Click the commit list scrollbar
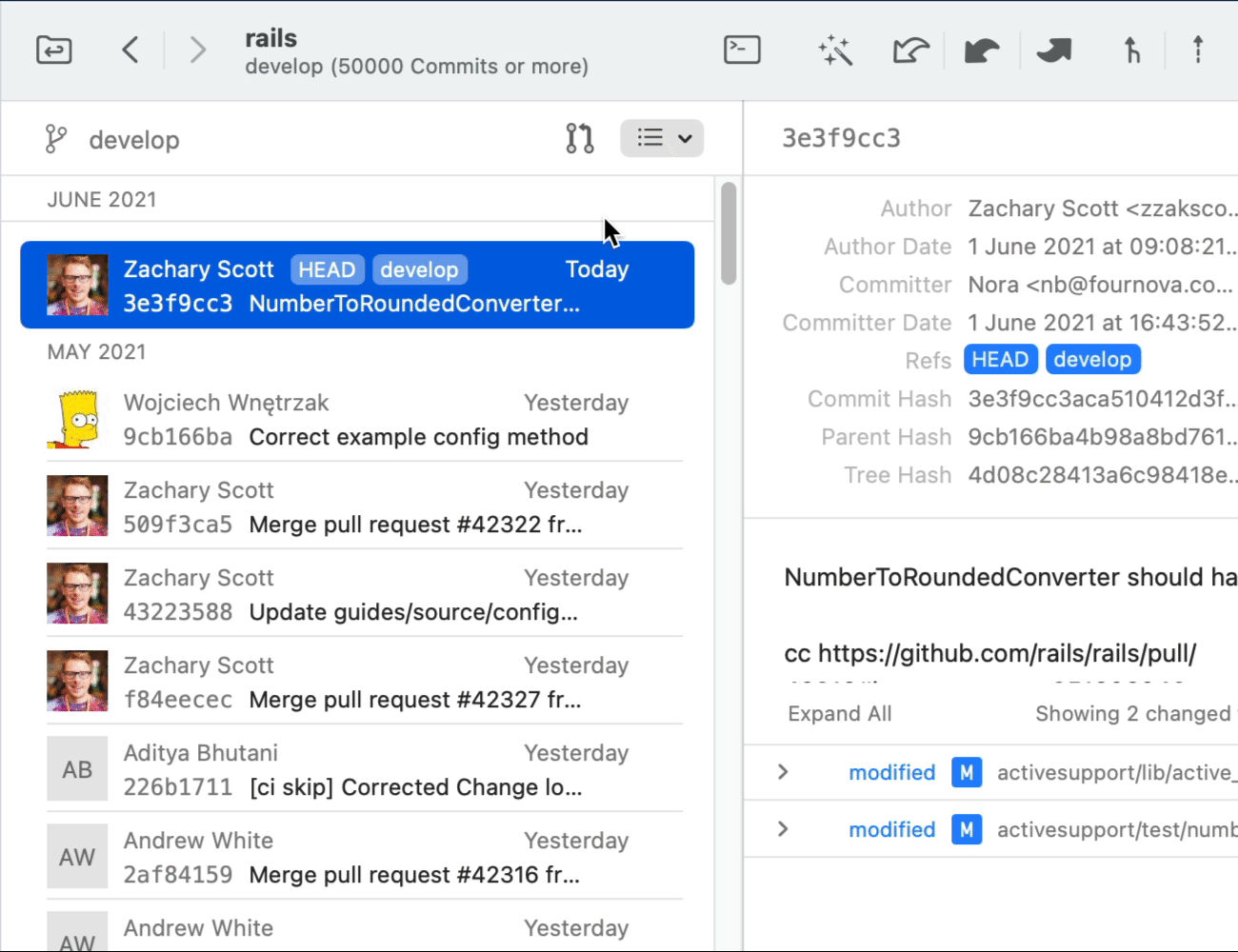Screen dimensions: 1238x952 point(729,234)
